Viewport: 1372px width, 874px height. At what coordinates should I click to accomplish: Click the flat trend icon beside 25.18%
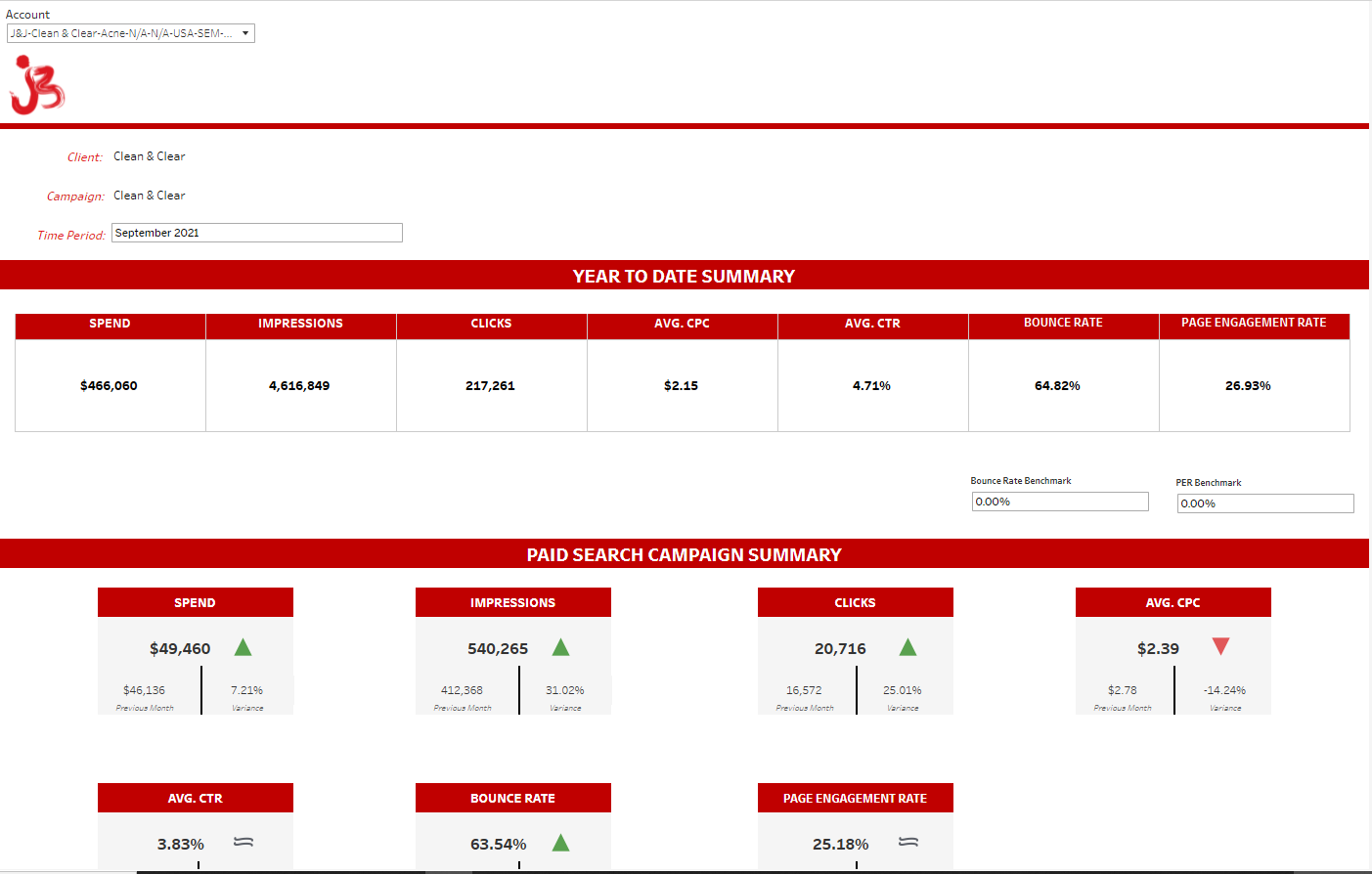[x=908, y=842]
